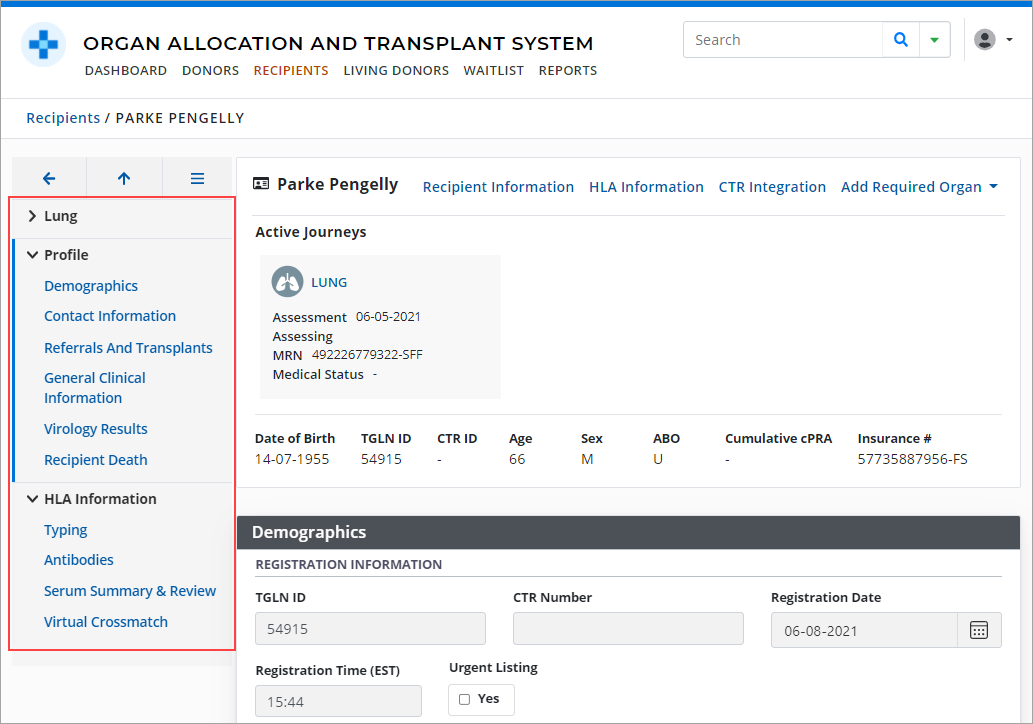Screen dimensions: 1033x724
Task: Click the up arrow icon in the sidebar toolbar
Action: (123, 177)
